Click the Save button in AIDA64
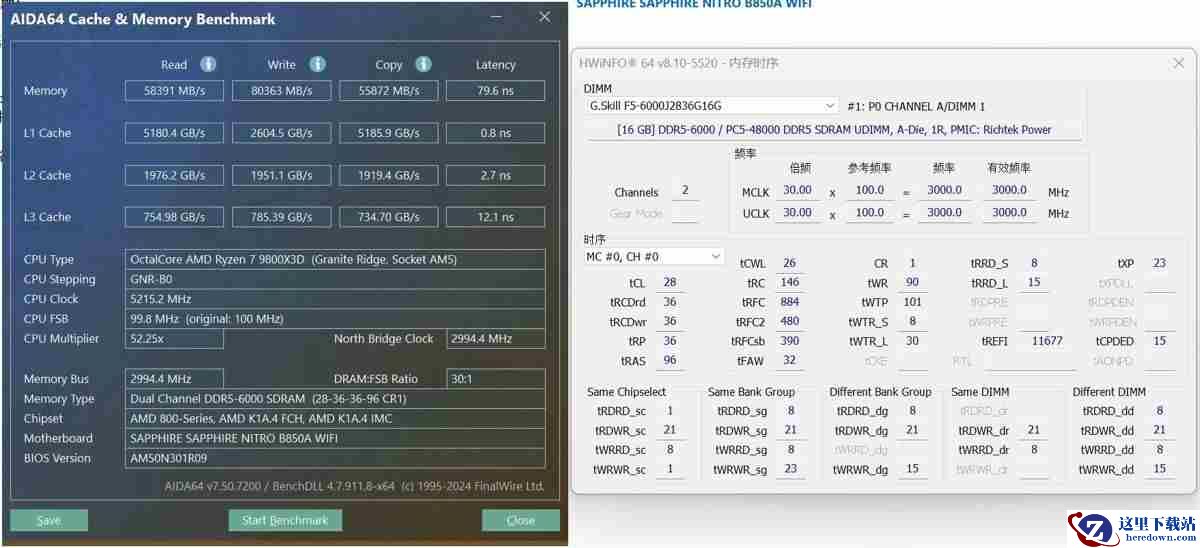Image resolution: width=1200 pixels, height=548 pixels. tap(49, 520)
